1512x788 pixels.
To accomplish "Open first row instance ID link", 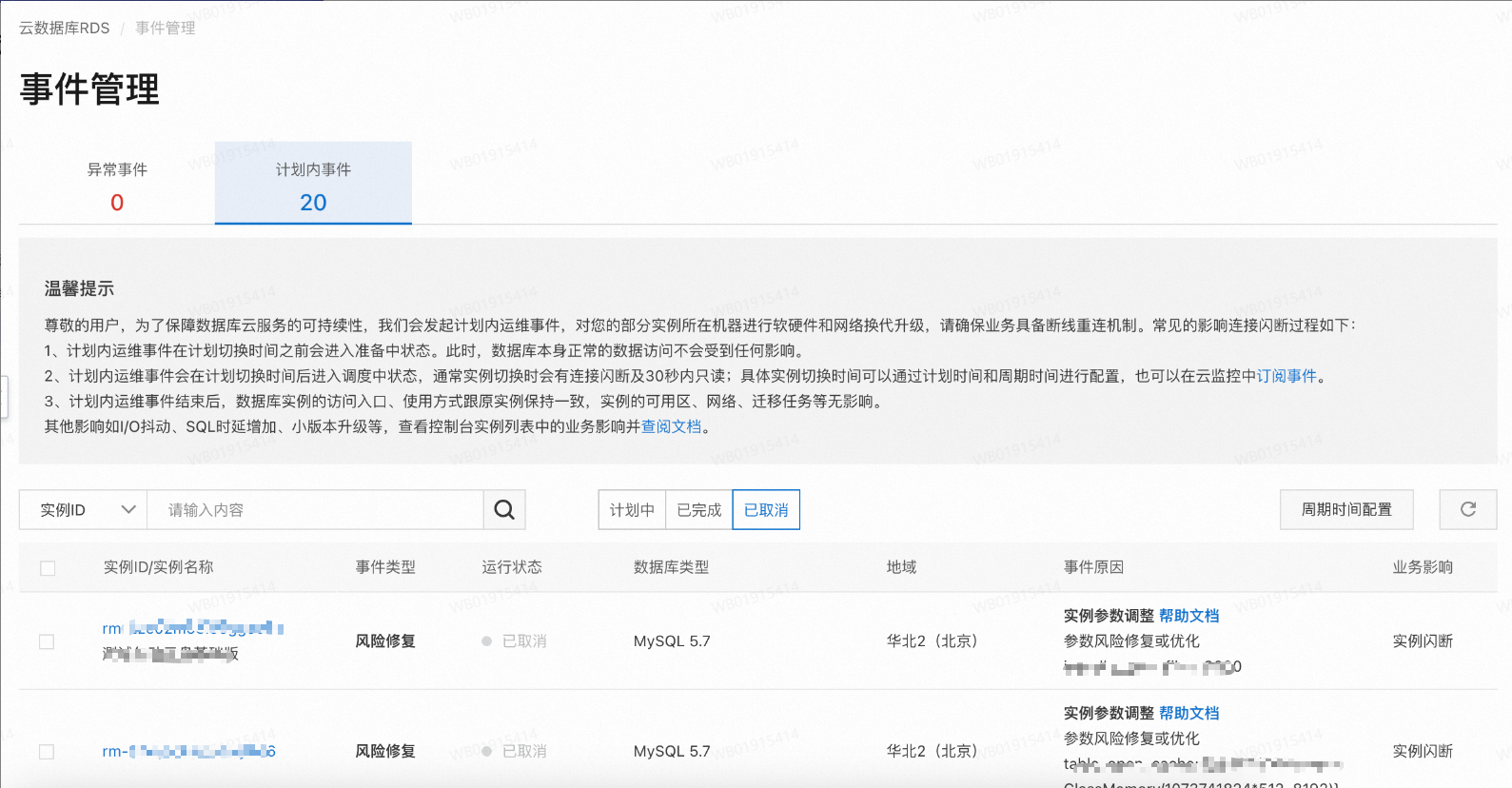I will point(193,628).
